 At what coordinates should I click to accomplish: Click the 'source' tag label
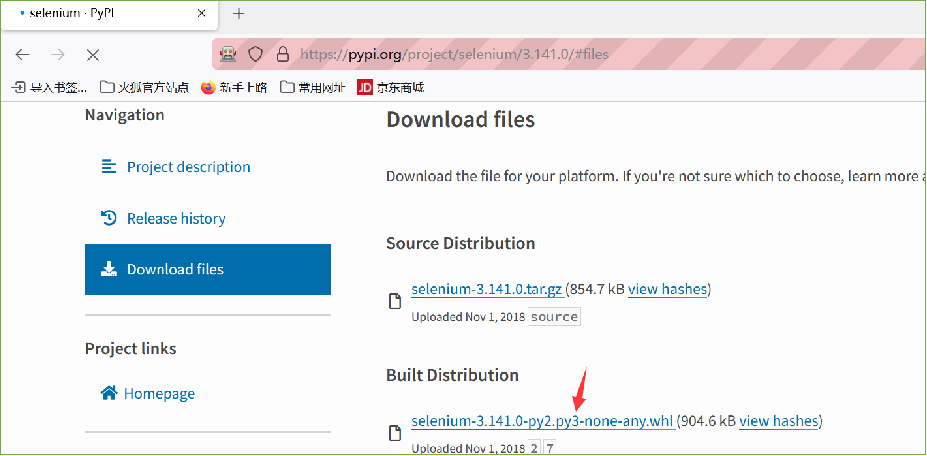(x=554, y=317)
